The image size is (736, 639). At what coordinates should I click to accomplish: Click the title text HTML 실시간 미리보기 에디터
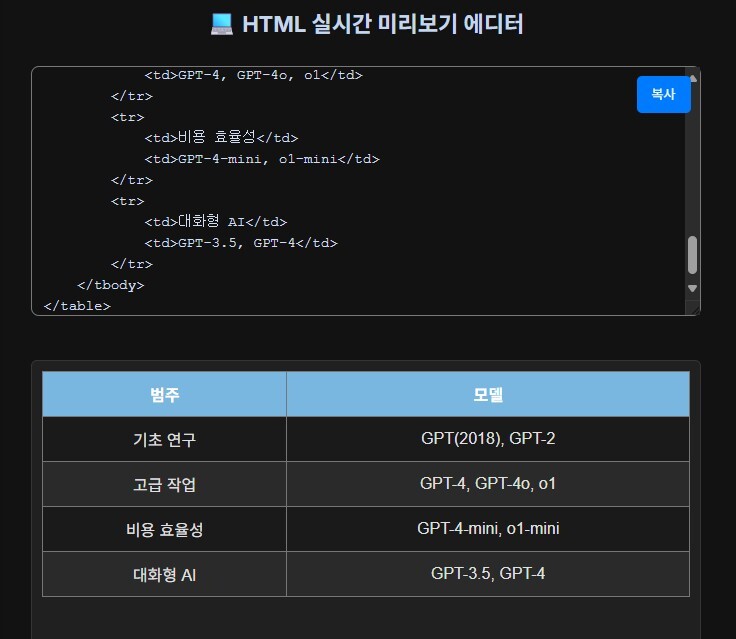[383, 24]
